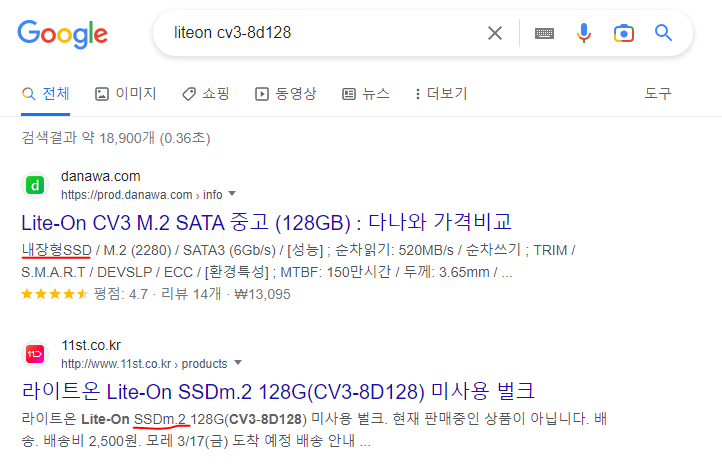Click the 배송비 2,500원 snippet text

(x=92, y=441)
